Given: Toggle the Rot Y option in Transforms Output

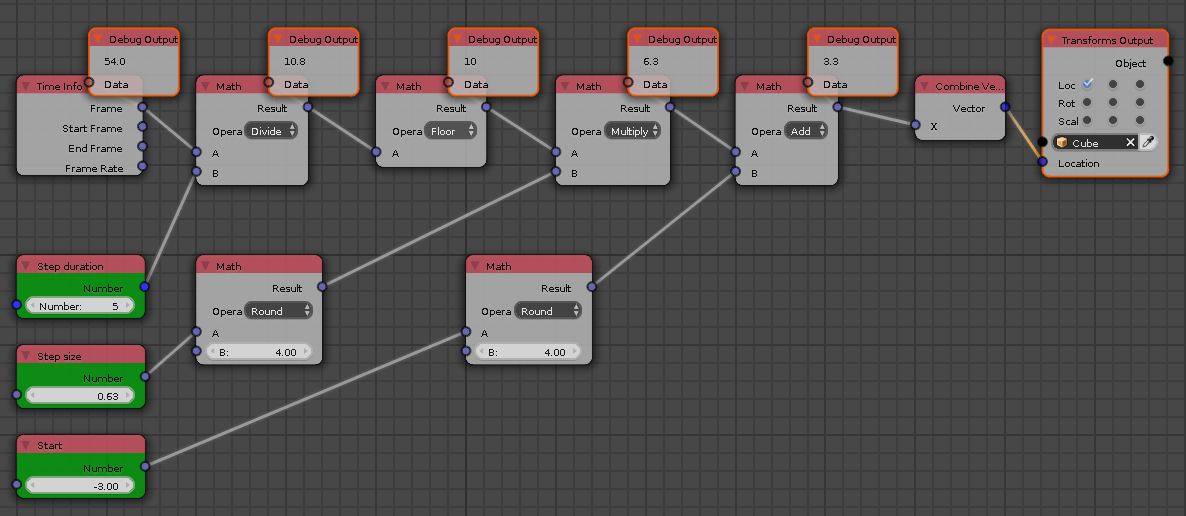Looking at the screenshot, I should tap(1113, 102).
